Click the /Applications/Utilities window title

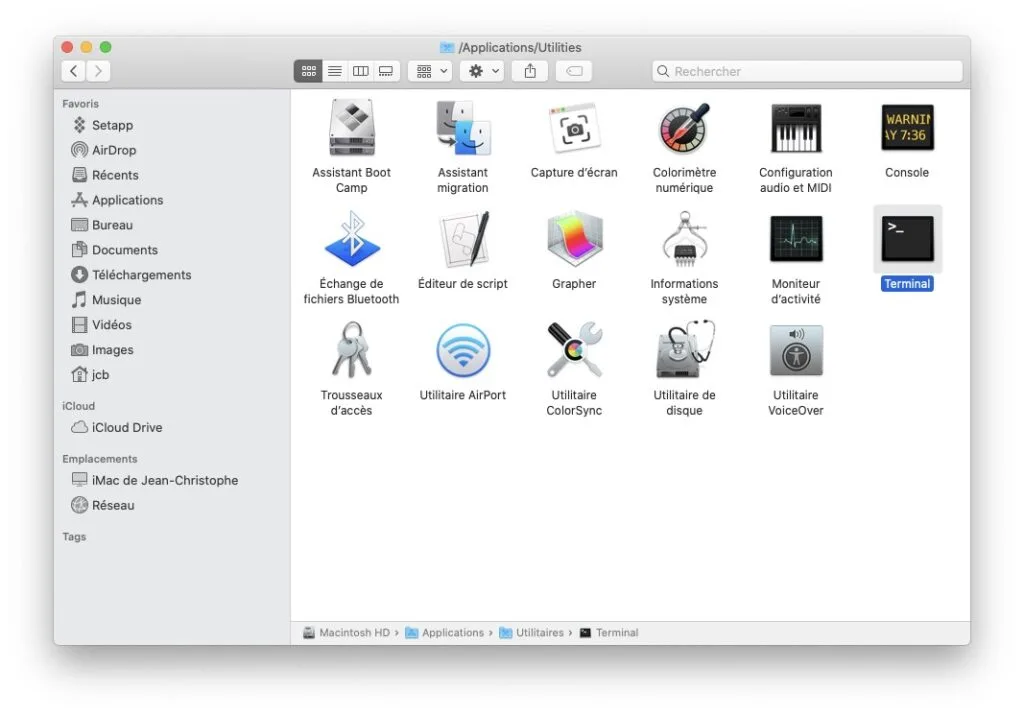click(520, 47)
